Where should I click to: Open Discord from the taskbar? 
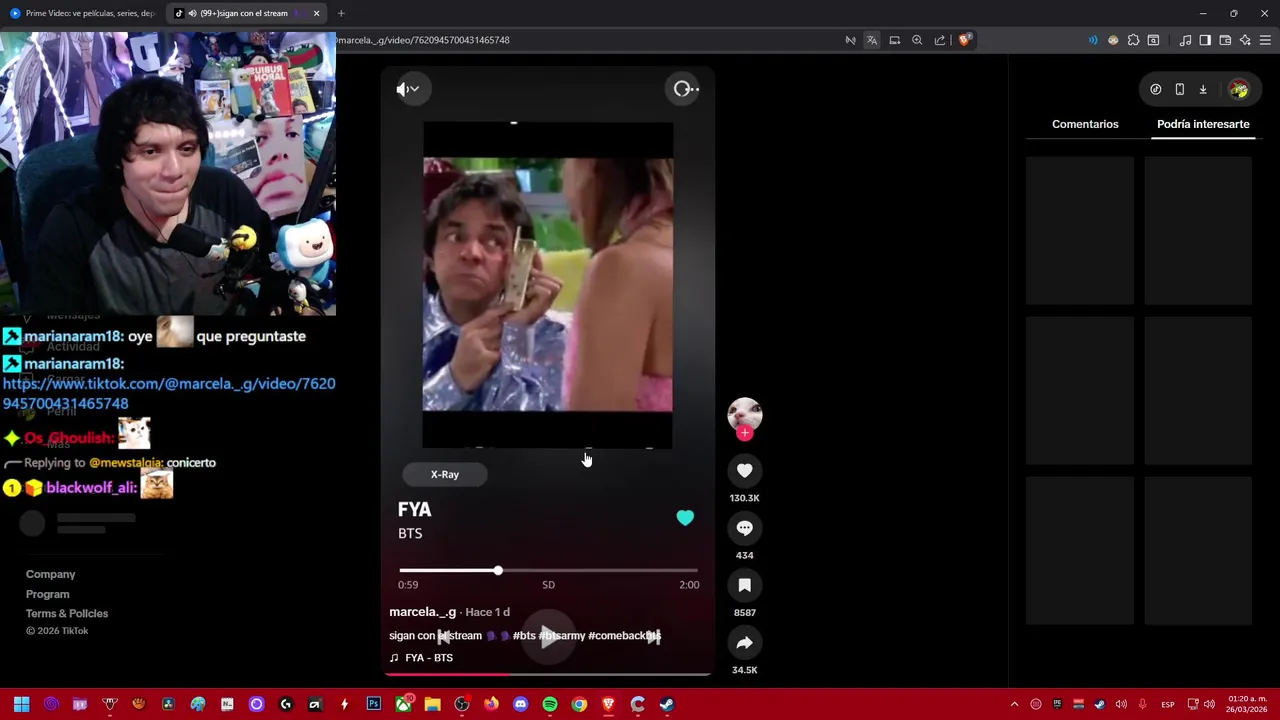[520, 704]
